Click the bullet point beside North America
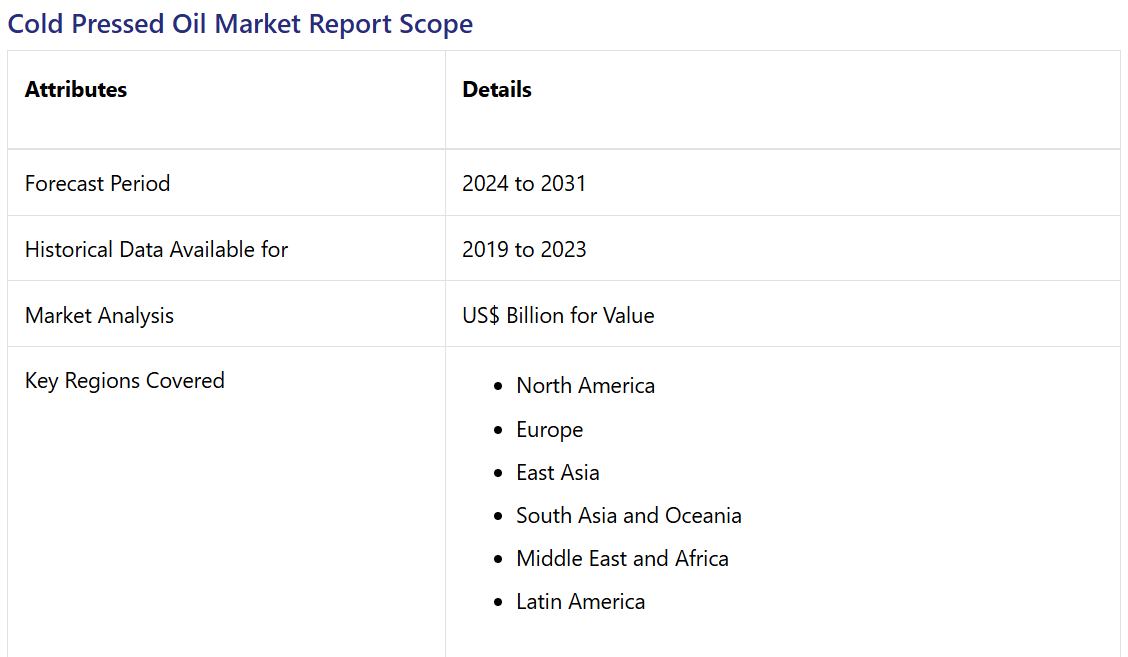Image resolution: width=1128 pixels, height=657 pixels. 499,387
